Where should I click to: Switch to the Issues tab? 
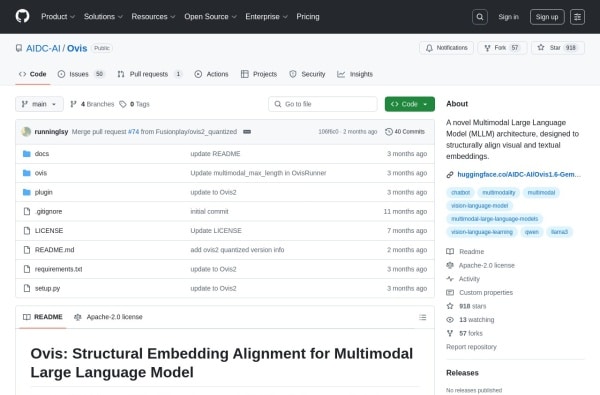point(81,74)
